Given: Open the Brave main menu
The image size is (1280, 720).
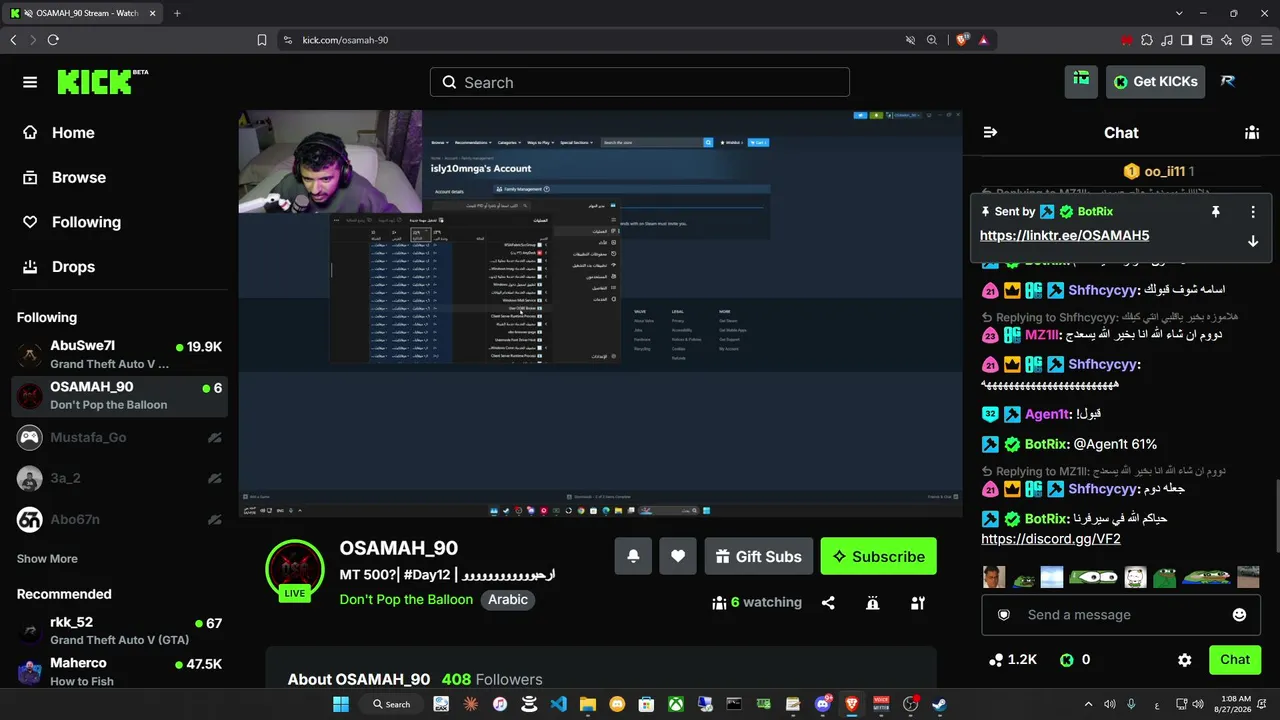Looking at the screenshot, I should coord(1266,40).
